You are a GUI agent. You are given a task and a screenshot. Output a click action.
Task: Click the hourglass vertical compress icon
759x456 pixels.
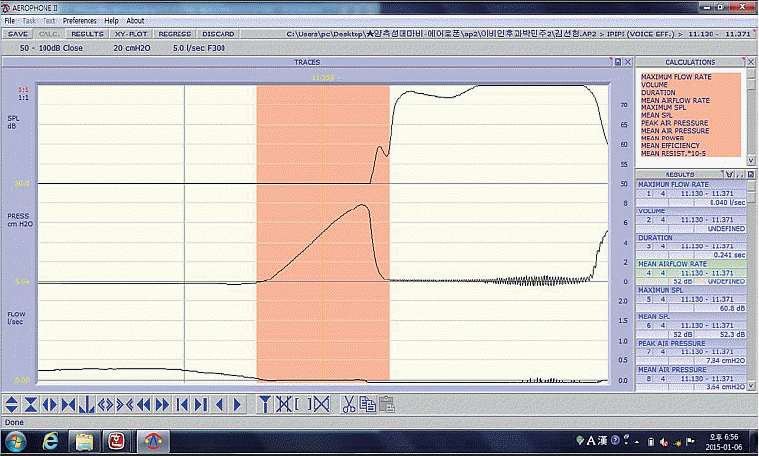click(30, 404)
